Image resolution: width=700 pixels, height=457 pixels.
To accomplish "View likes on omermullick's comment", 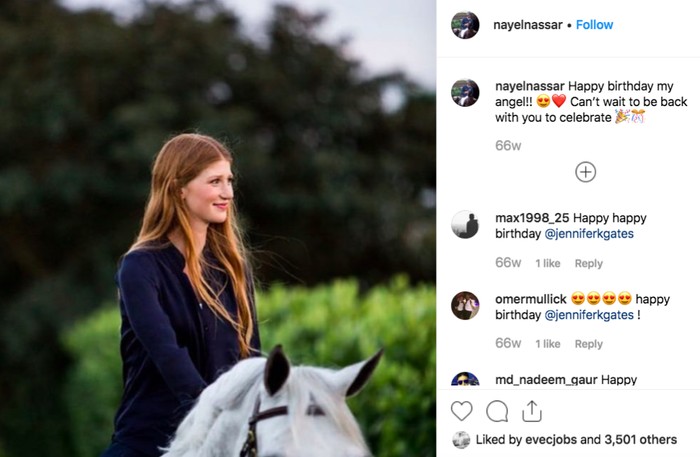I will (547, 344).
